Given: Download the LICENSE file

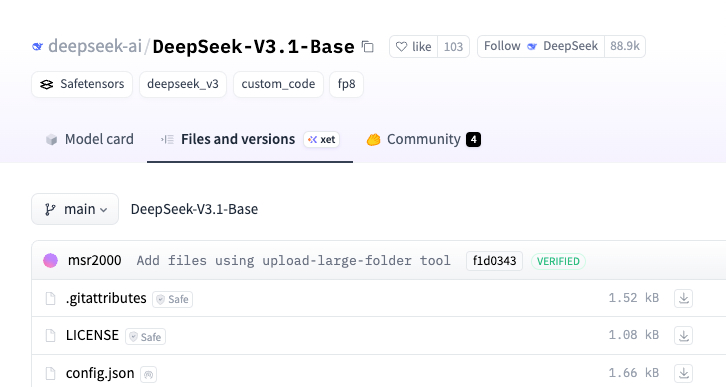Looking at the screenshot, I should coord(684,336).
